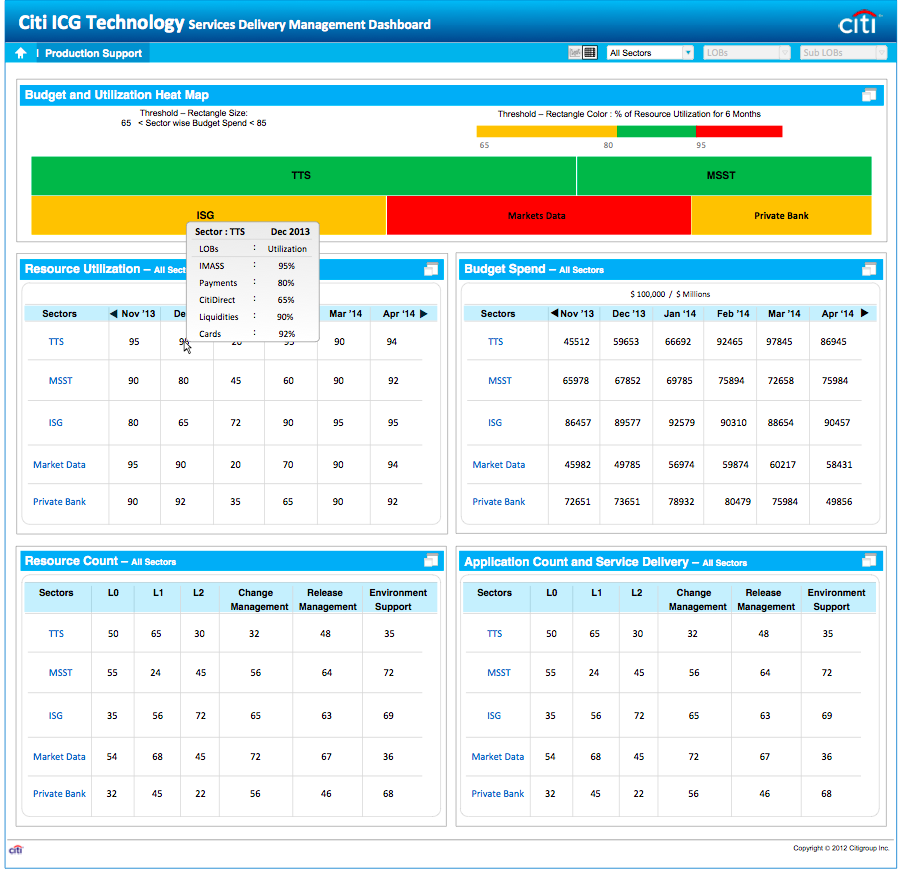Image resolution: width=902 pixels, height=872 pixels.
Task: Click Change Management header in Resource Count
Action: (259, 599)
